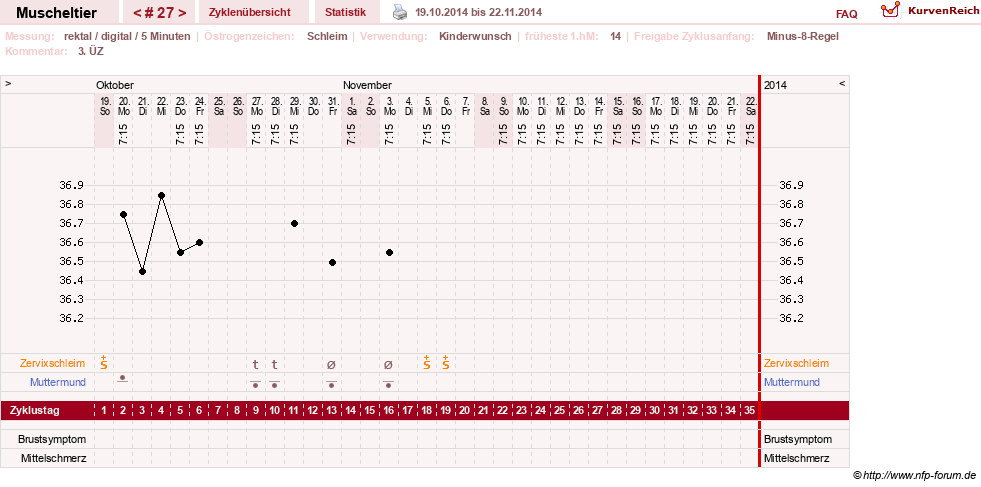Expand chart with the top-left > arrow
The width and height of the screenshot is (981, 487).
click(x=8, y=84)
